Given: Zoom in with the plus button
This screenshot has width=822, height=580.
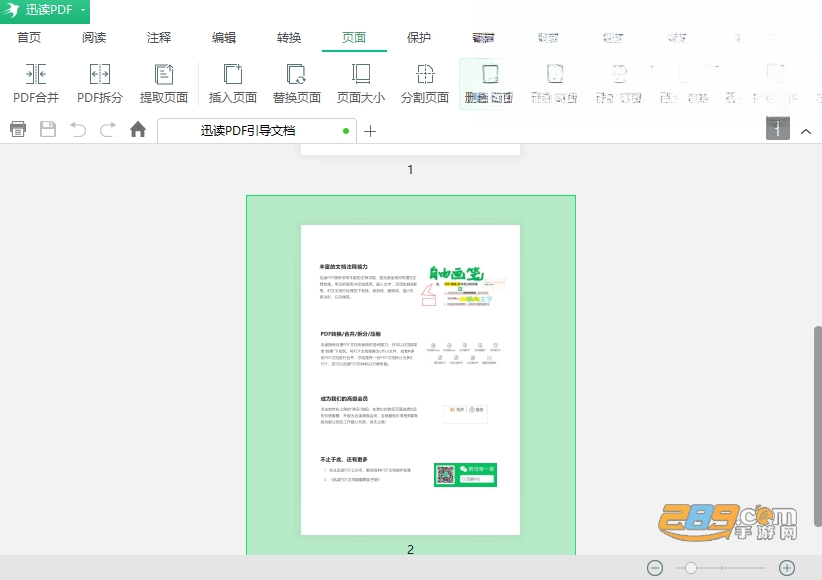Looking at the screenshot, I should (787, 567).
